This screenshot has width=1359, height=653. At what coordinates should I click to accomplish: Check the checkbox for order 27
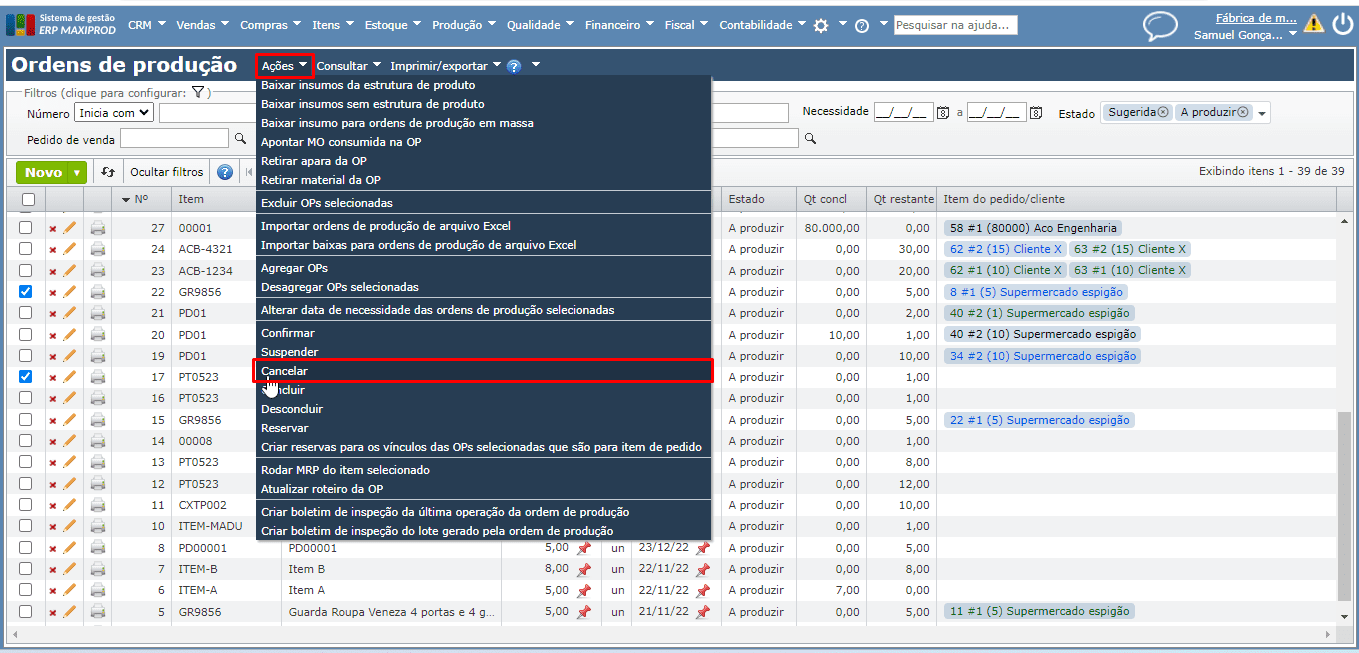tap(26, 228)
